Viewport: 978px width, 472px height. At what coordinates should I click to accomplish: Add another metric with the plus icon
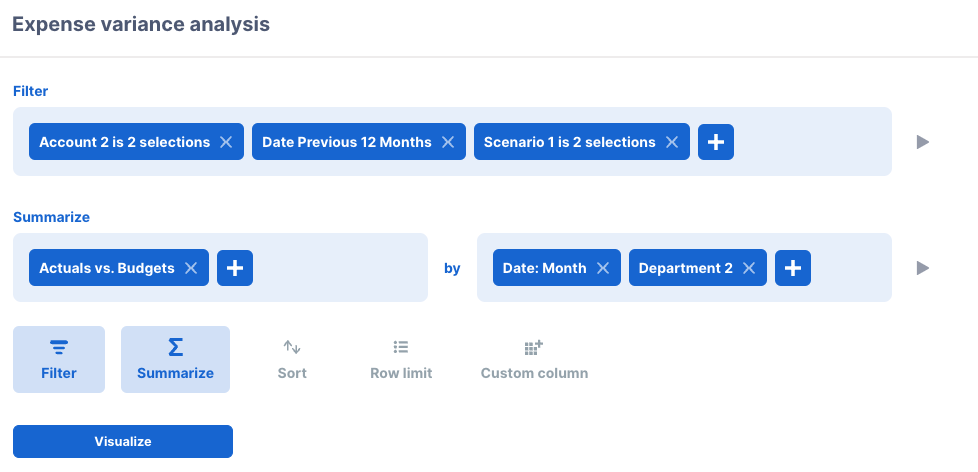tap(235, 268)
